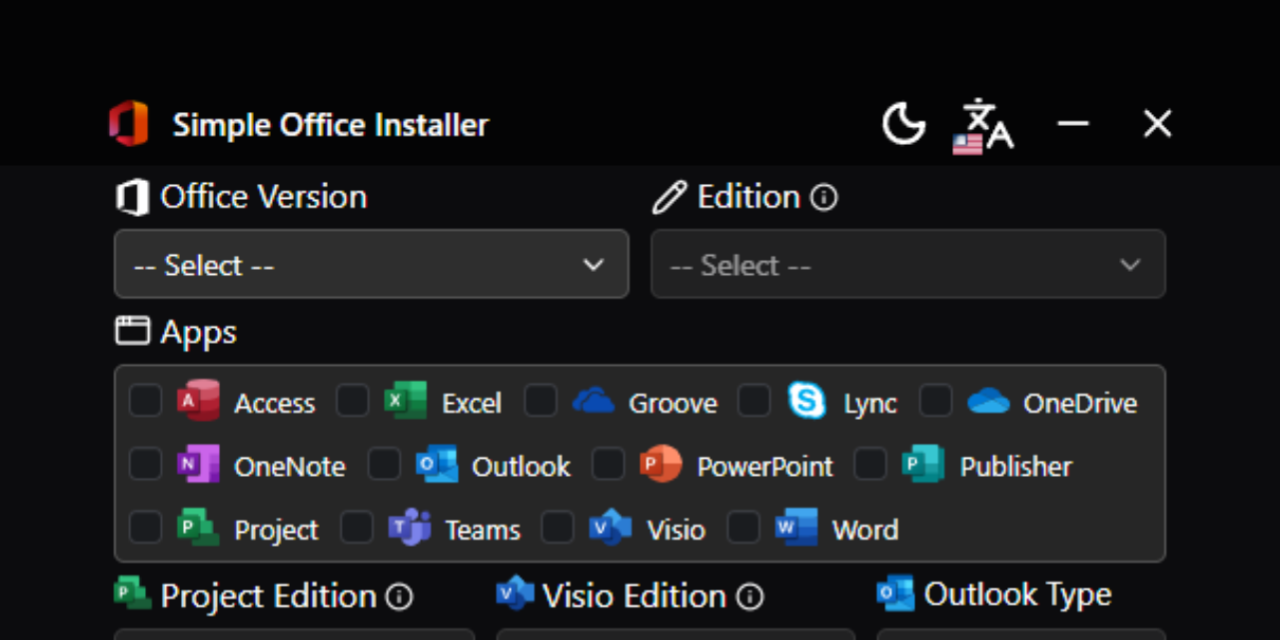Tick the Visio checkbox
1280x640 pixels.
pos(558,527)
